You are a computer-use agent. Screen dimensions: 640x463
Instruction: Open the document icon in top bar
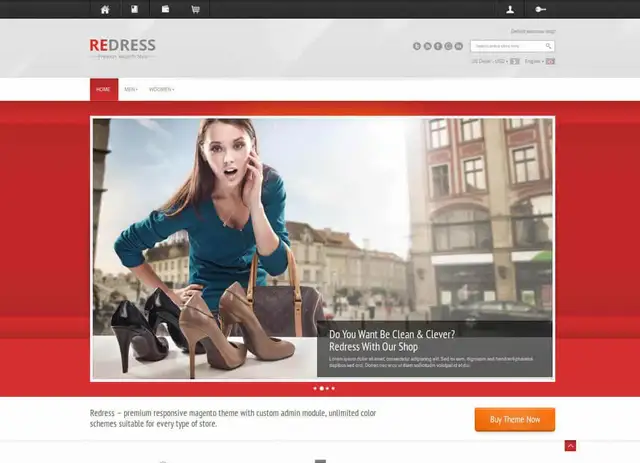click(135, 9)
